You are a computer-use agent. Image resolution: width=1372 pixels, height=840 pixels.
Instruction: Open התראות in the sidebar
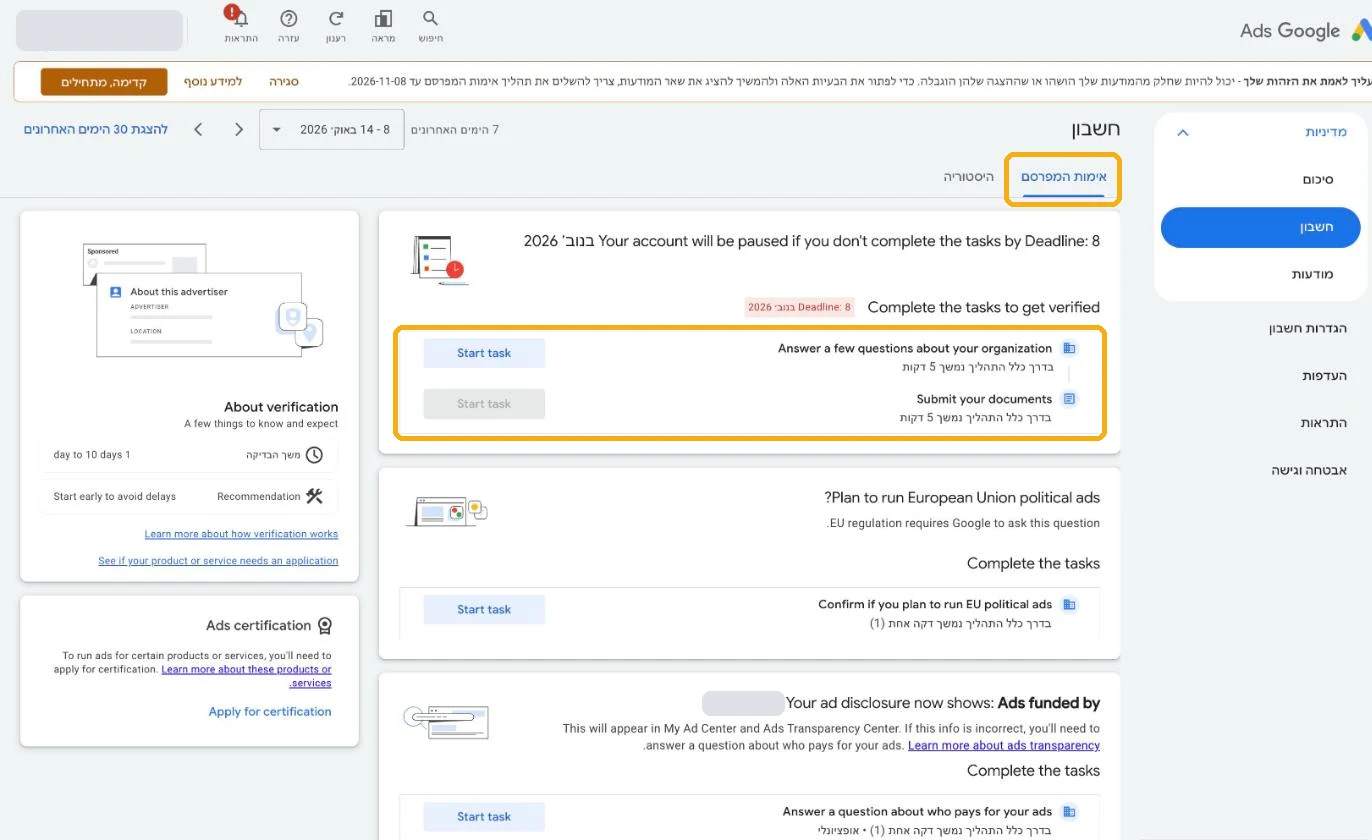pyautogui.click(x=1323, y=422)
